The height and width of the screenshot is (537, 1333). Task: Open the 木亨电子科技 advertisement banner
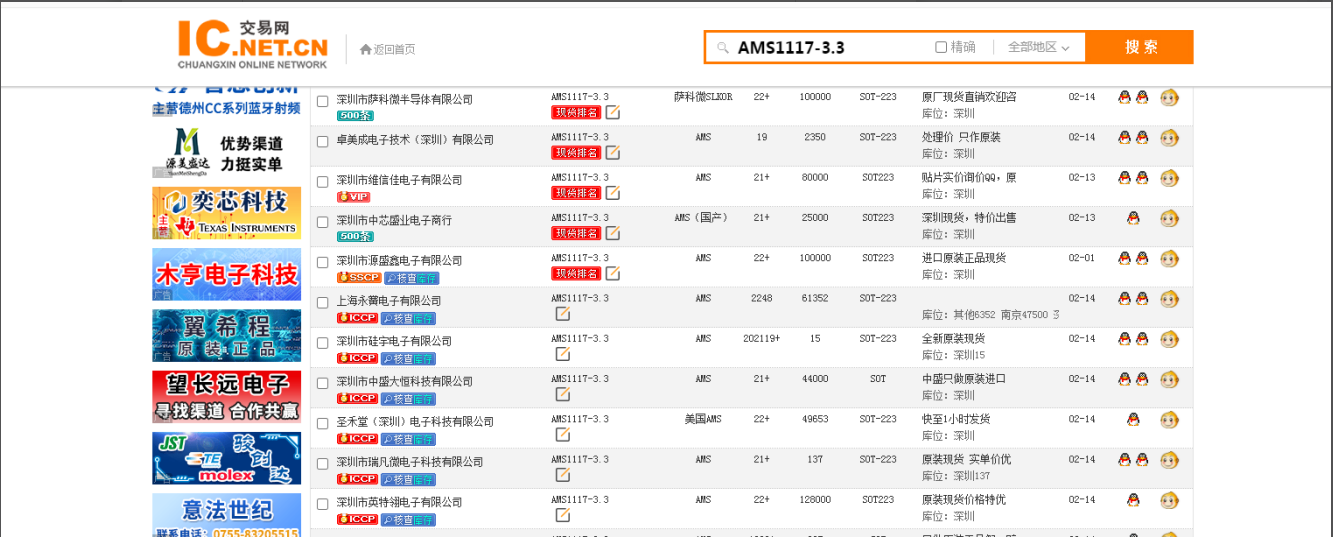click(226, 274)
